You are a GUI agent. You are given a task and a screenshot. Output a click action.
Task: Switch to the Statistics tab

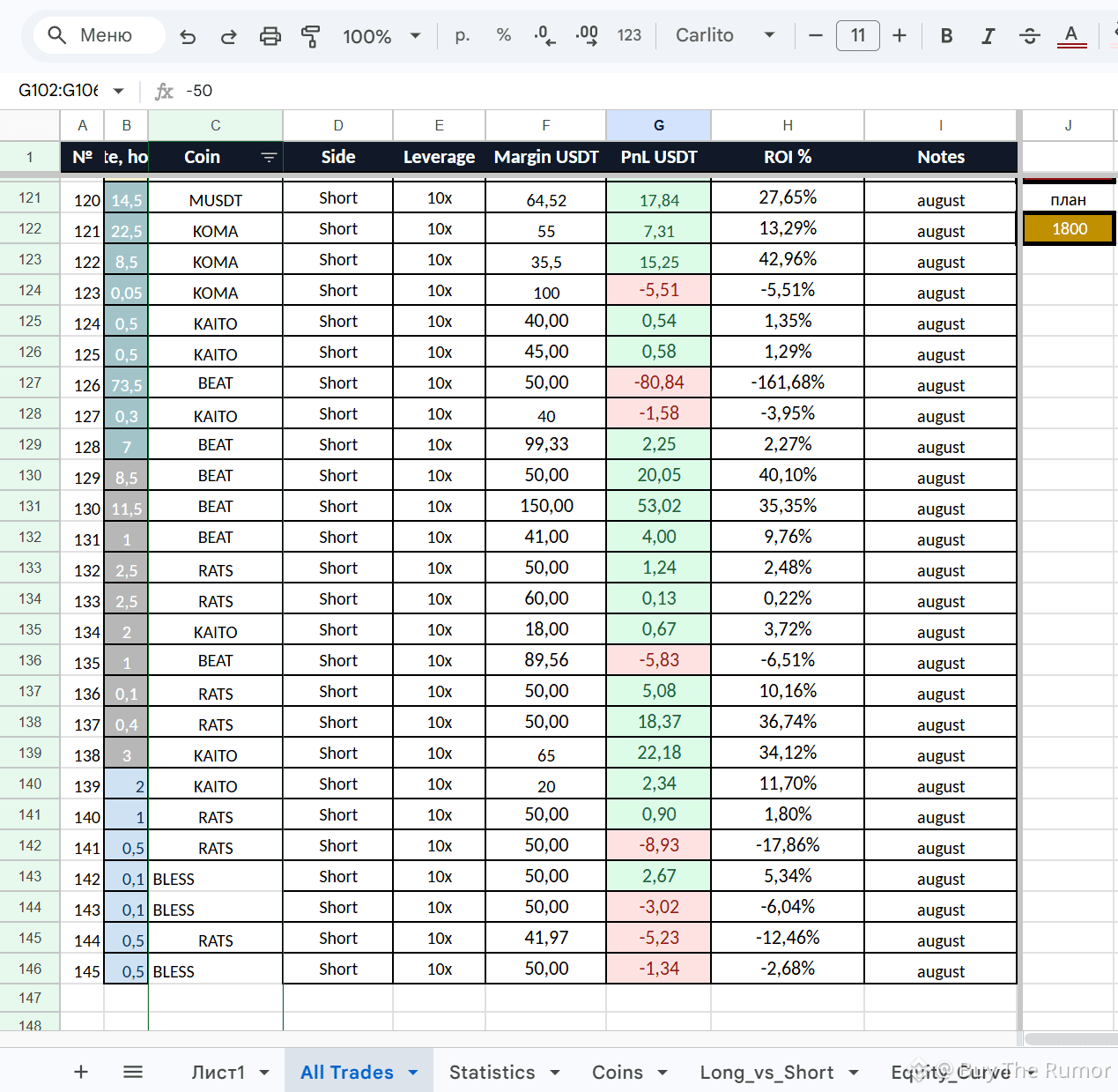[492, 1072]
